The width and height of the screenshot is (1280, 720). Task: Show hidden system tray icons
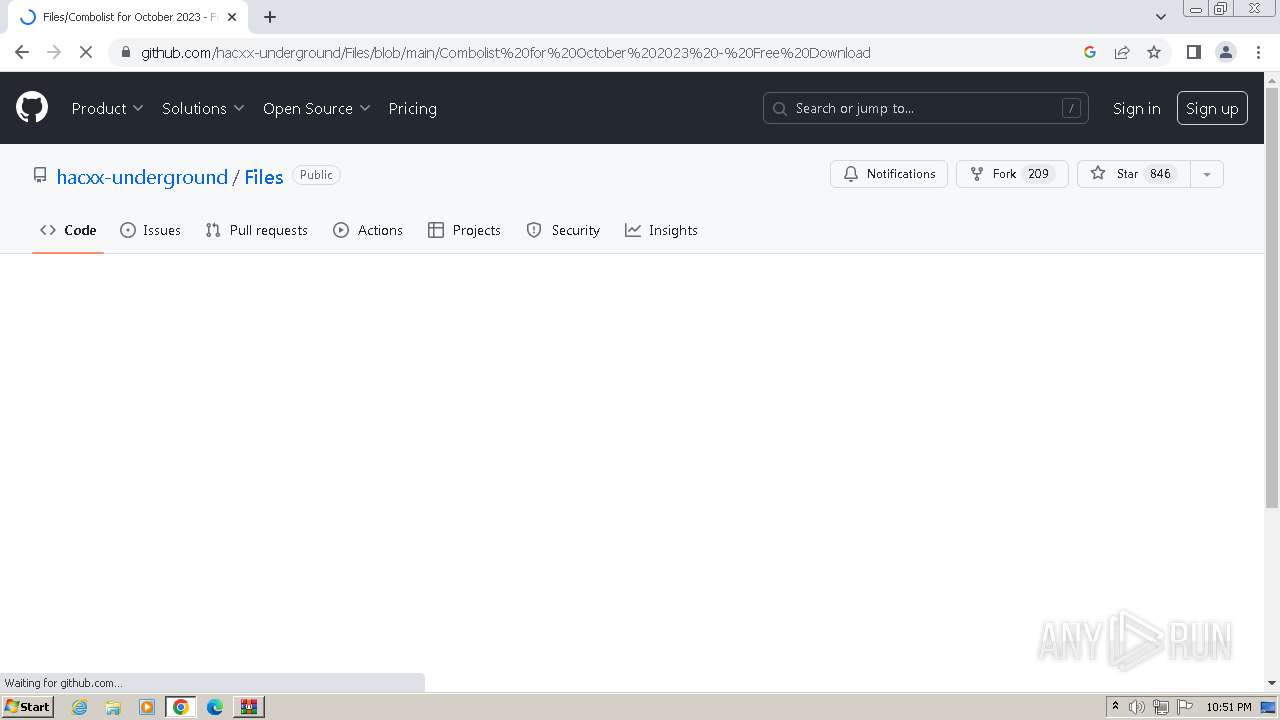[1115, 707]
